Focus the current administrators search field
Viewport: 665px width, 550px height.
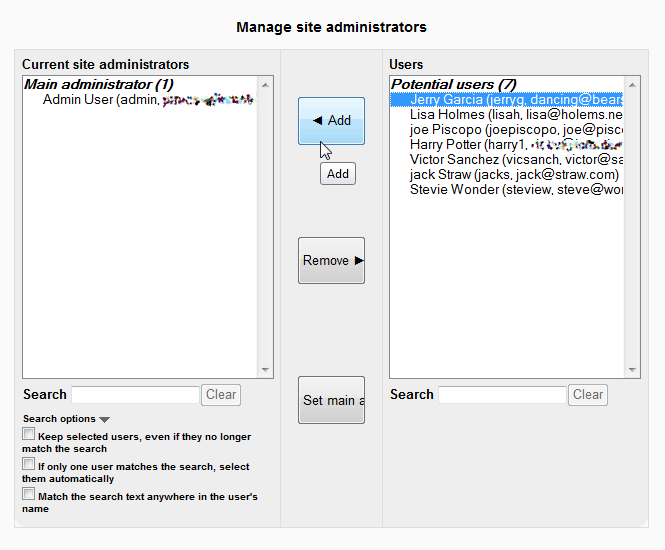135,395
